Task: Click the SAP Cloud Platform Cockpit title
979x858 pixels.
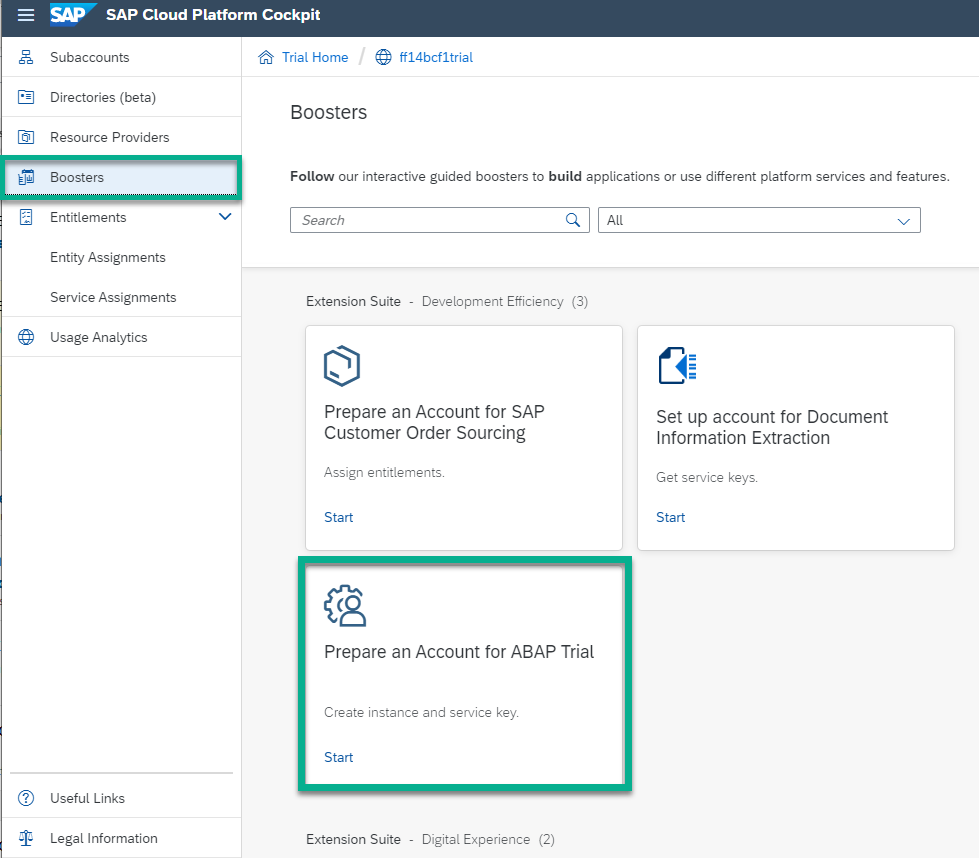Action: [213, 15]
